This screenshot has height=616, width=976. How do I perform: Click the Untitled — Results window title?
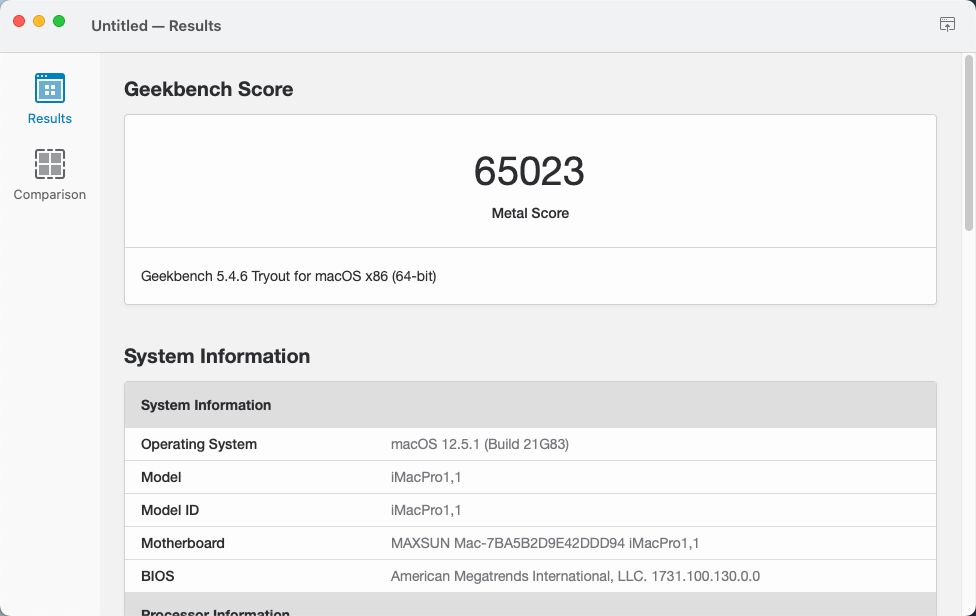tap(156, 26)
